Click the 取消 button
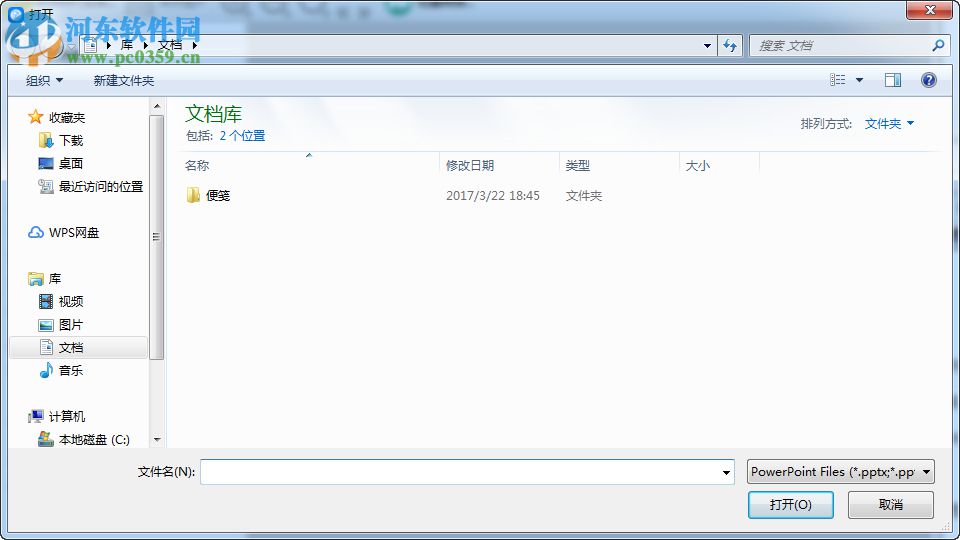 click(890, 504)
